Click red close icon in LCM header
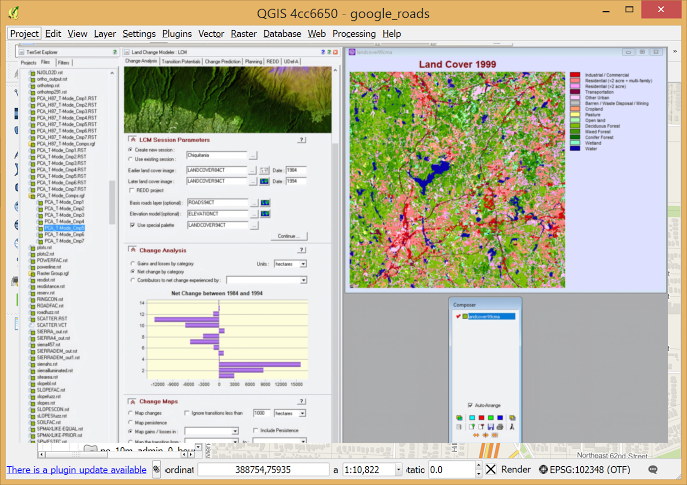Image resolution: width=687 pixels, height=485 pixels. point(335,52)
